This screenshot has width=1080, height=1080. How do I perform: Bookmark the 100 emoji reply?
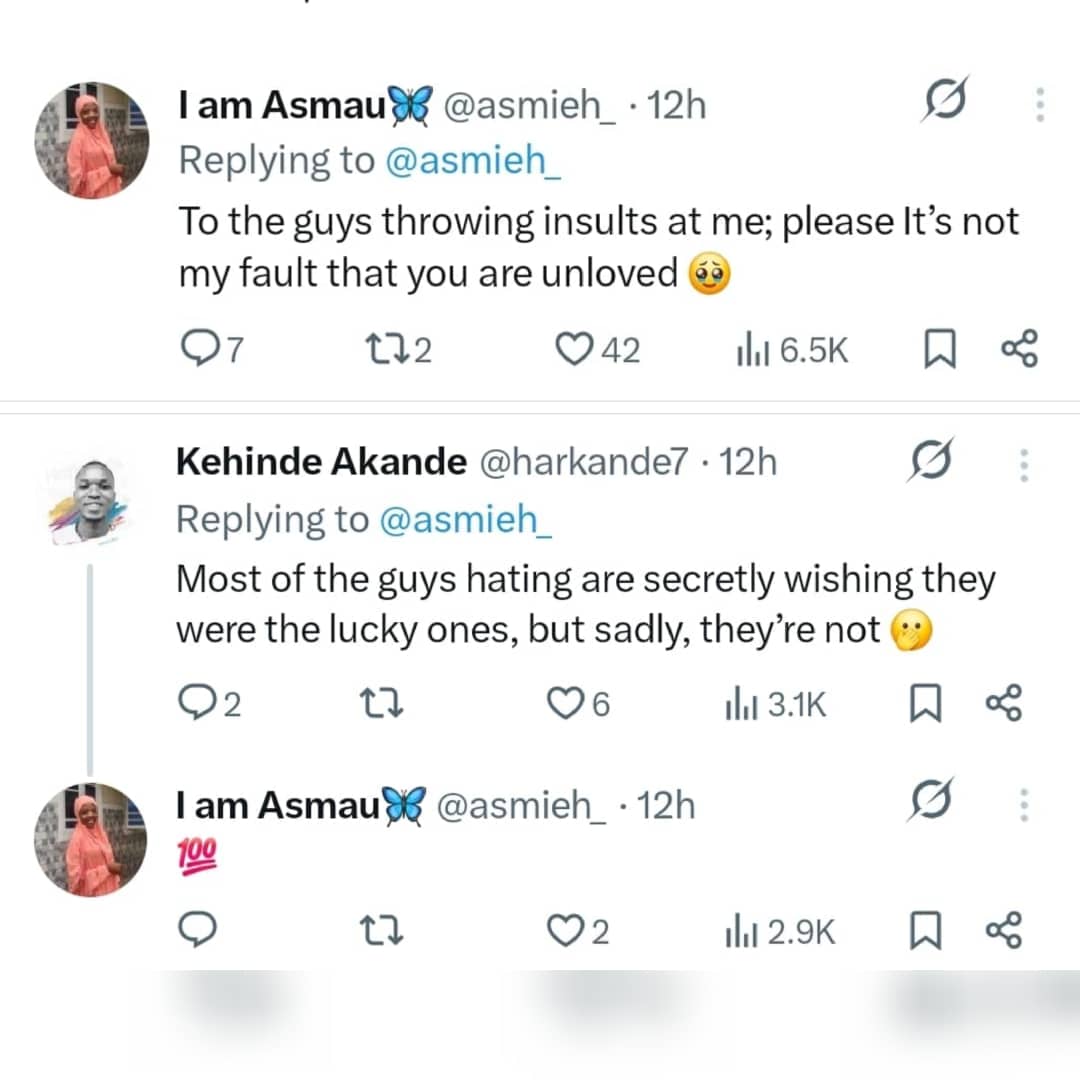point(925,930)
